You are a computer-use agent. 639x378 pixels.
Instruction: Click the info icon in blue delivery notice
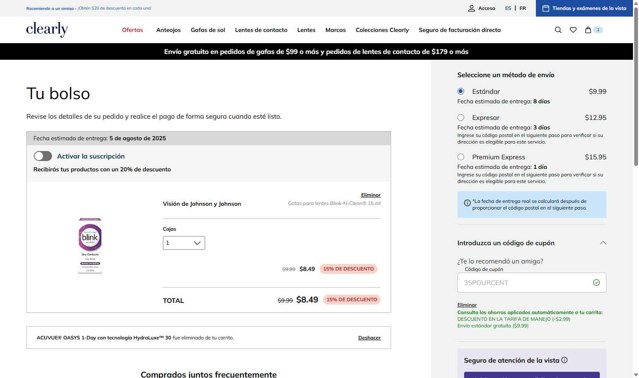point(467,203)
